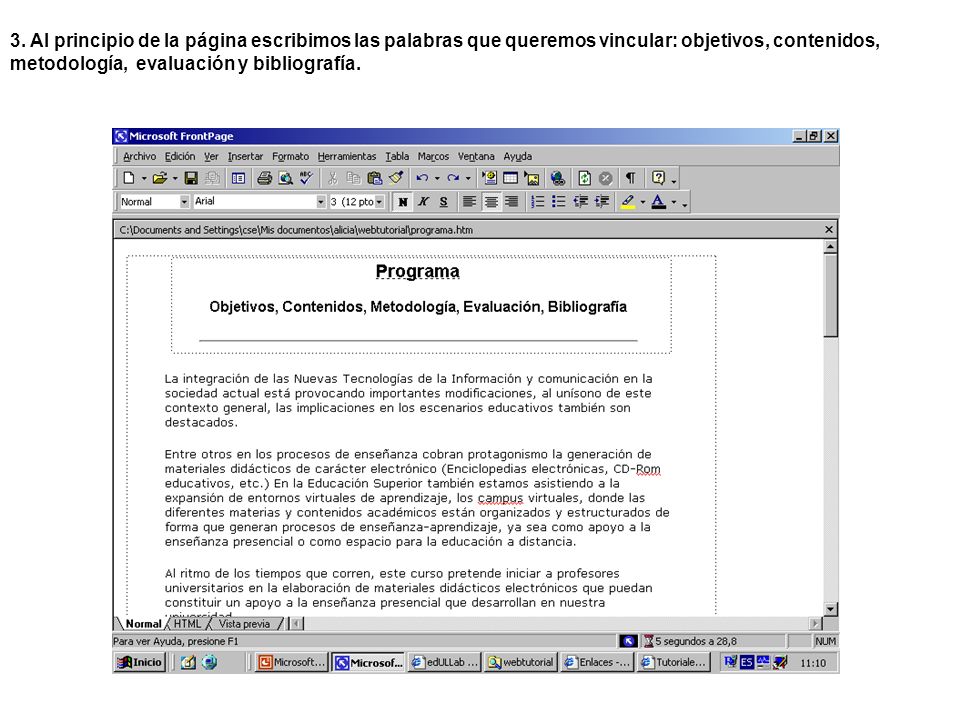Click the vertical scrollbar thumb

[830, 295]
